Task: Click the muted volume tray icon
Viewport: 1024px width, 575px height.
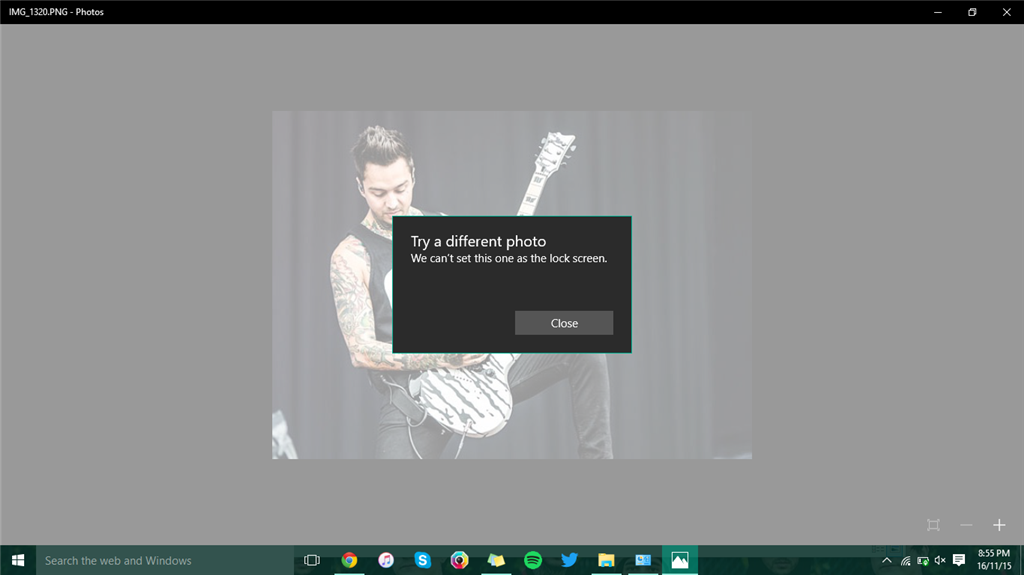Action: pyautogui.click(x=940, y=560)
